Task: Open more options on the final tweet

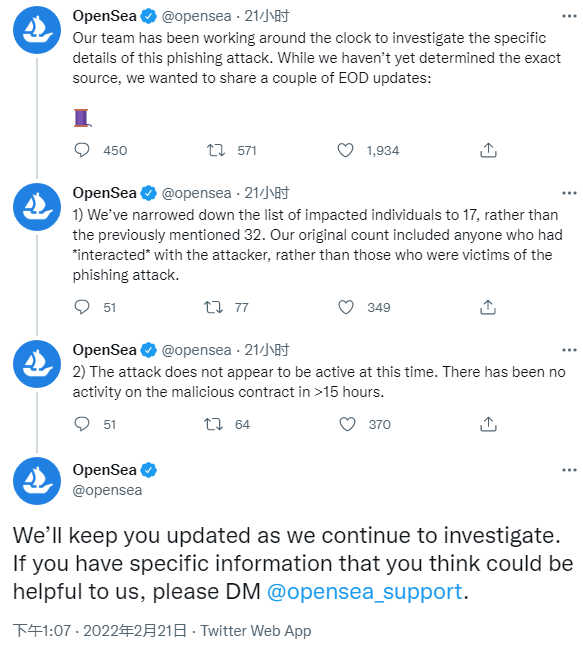Action: pos(569,470)
